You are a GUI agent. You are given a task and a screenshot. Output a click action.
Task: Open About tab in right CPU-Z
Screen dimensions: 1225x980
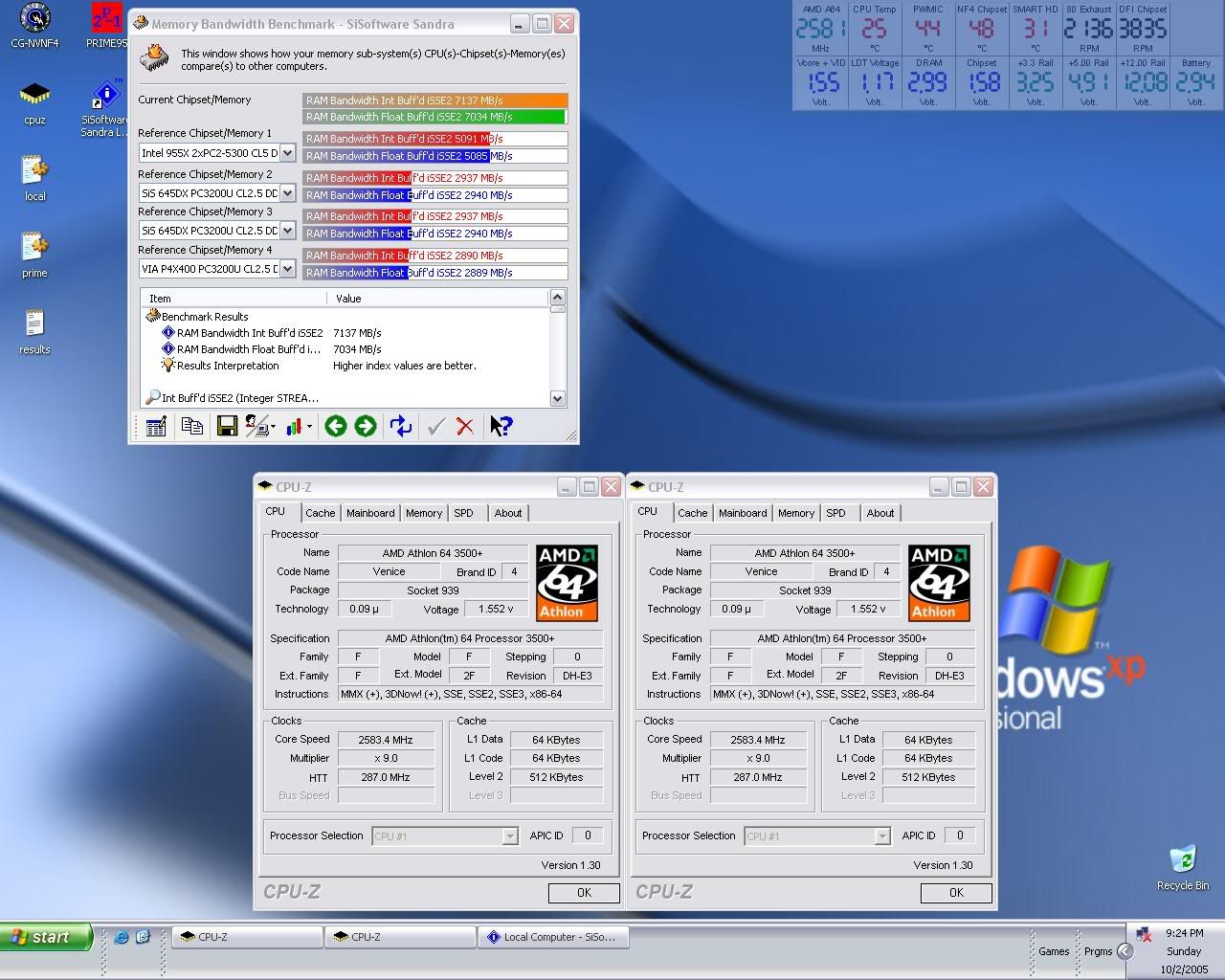880,513
